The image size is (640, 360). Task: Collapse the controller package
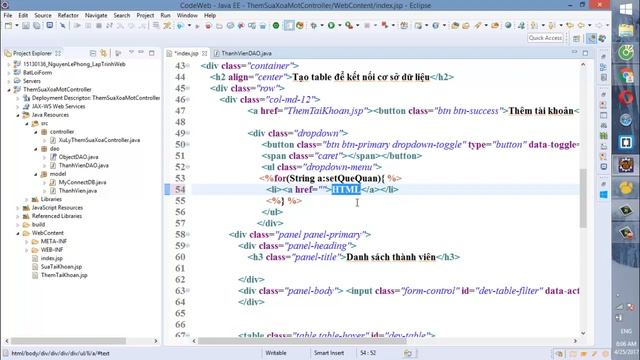tap(36, 132)
